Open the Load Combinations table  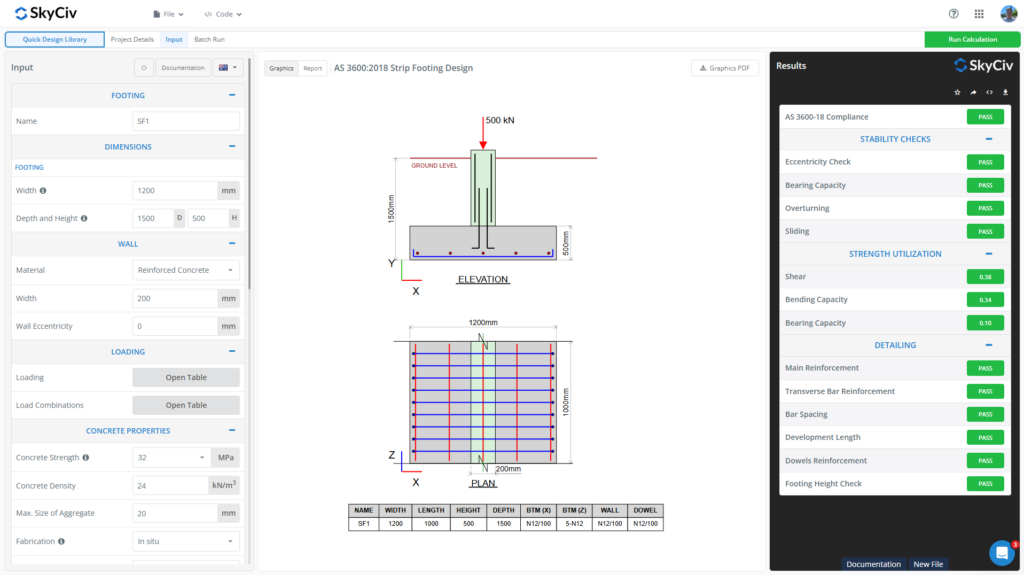tap(186, 405)
